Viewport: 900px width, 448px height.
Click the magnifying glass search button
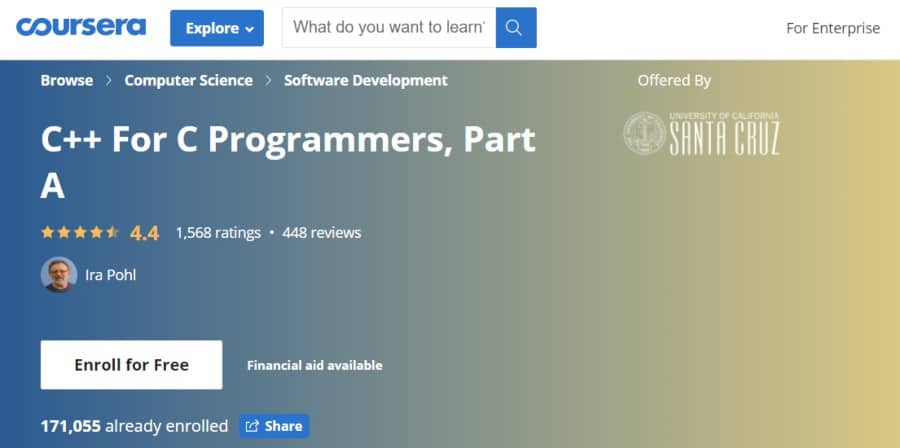point(516,28)
